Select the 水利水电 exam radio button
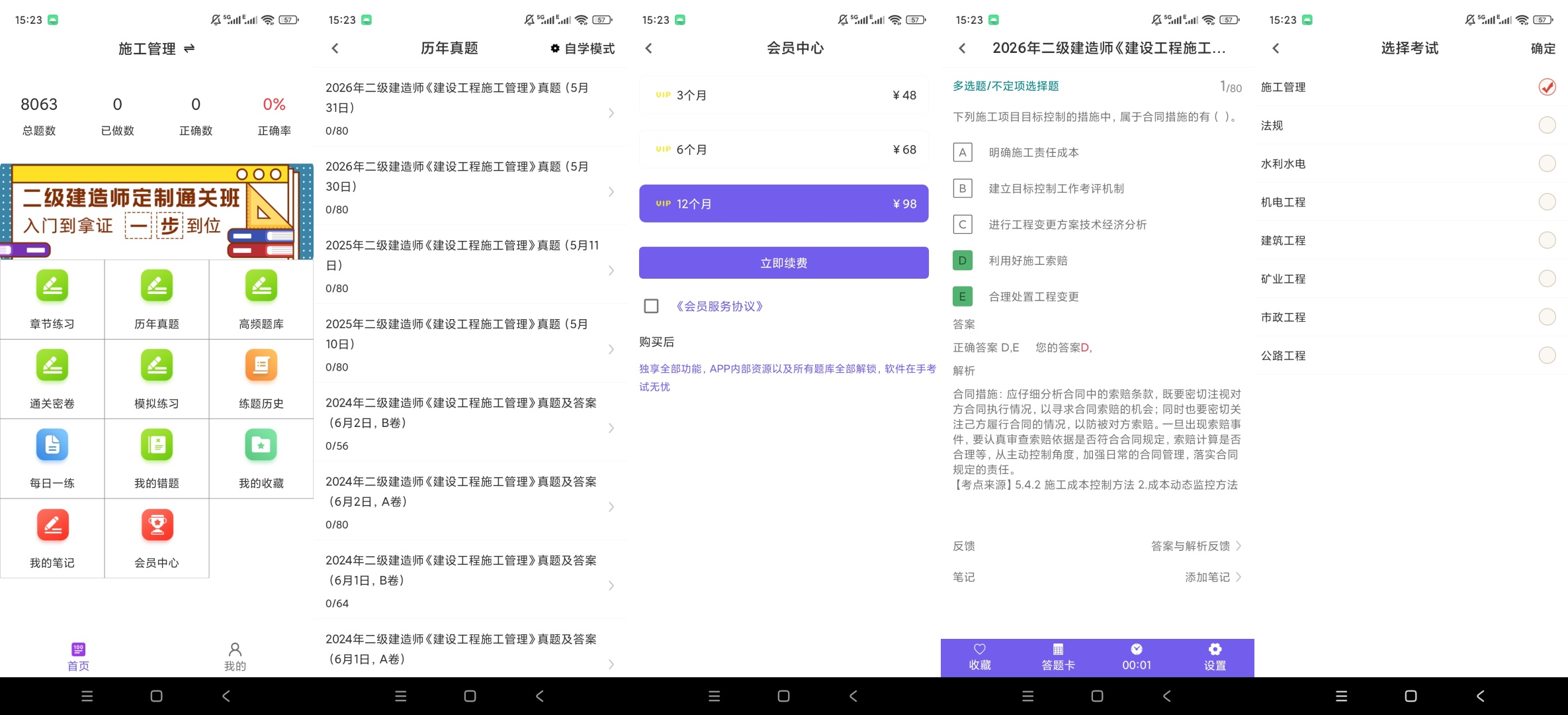This screenshot has height=715, width=1568. tap(1547, 164)
